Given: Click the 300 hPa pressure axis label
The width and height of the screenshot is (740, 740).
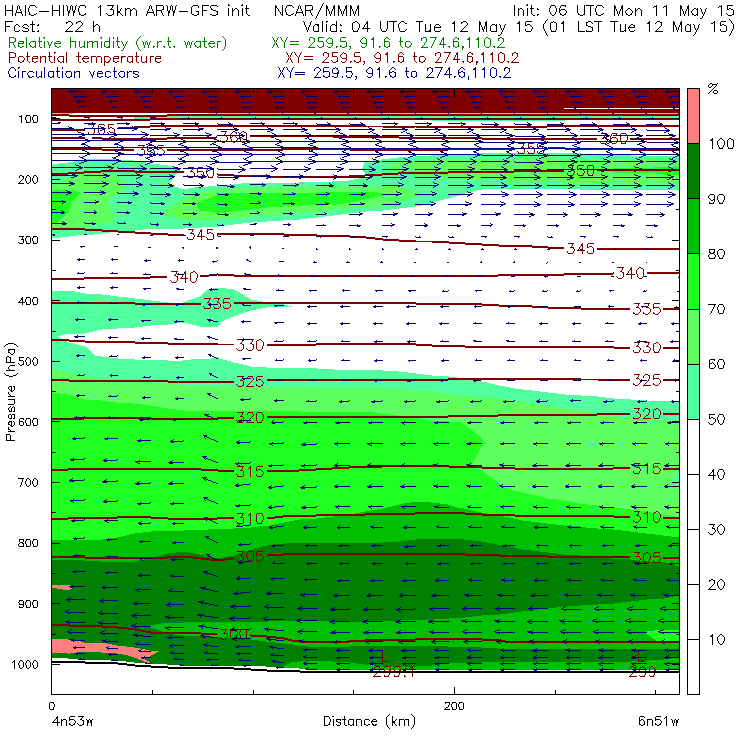Looking at the screenshot, I should tap(28, 240).
